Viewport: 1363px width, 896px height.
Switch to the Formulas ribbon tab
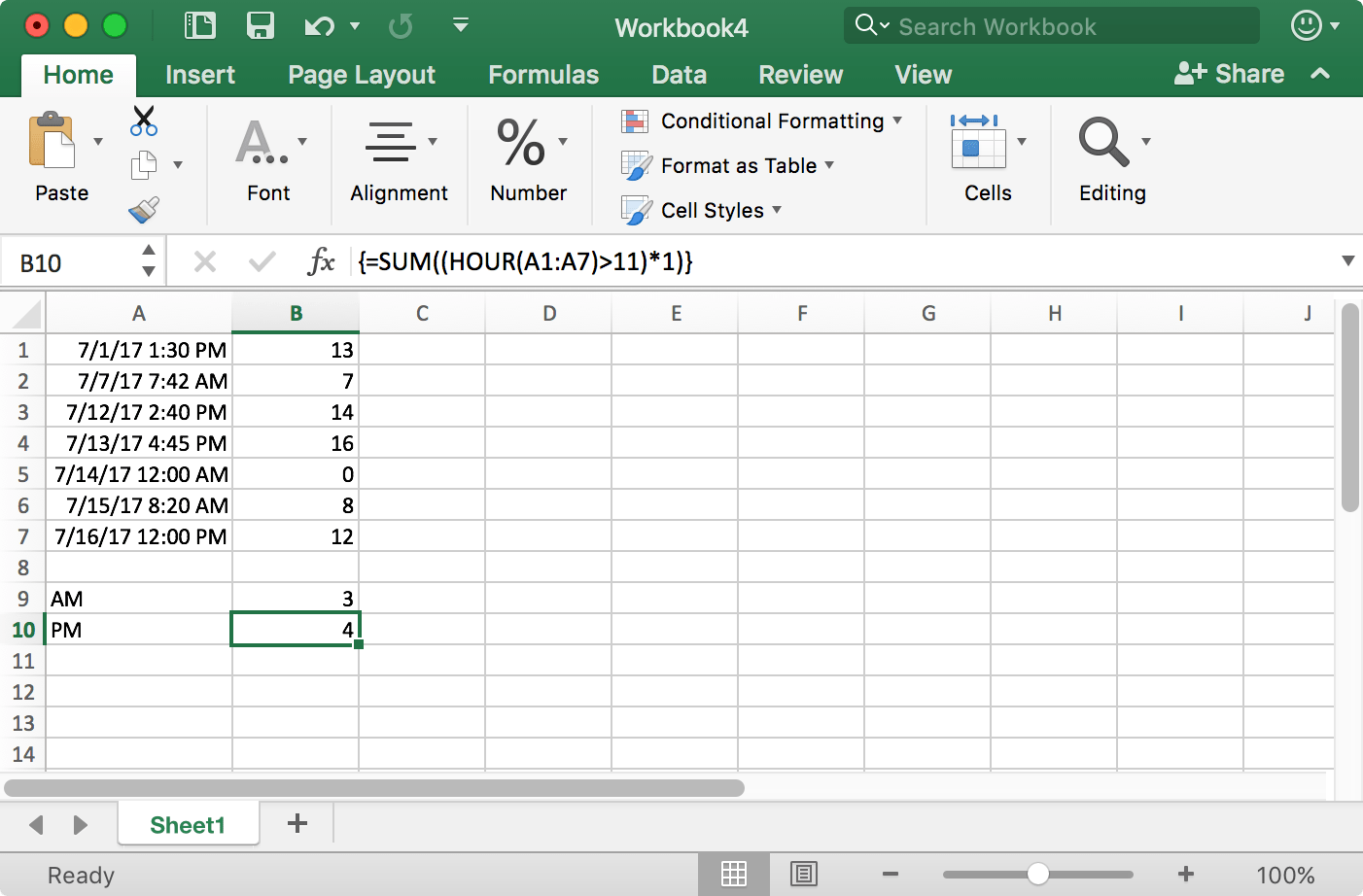click(x=542, y=74)
